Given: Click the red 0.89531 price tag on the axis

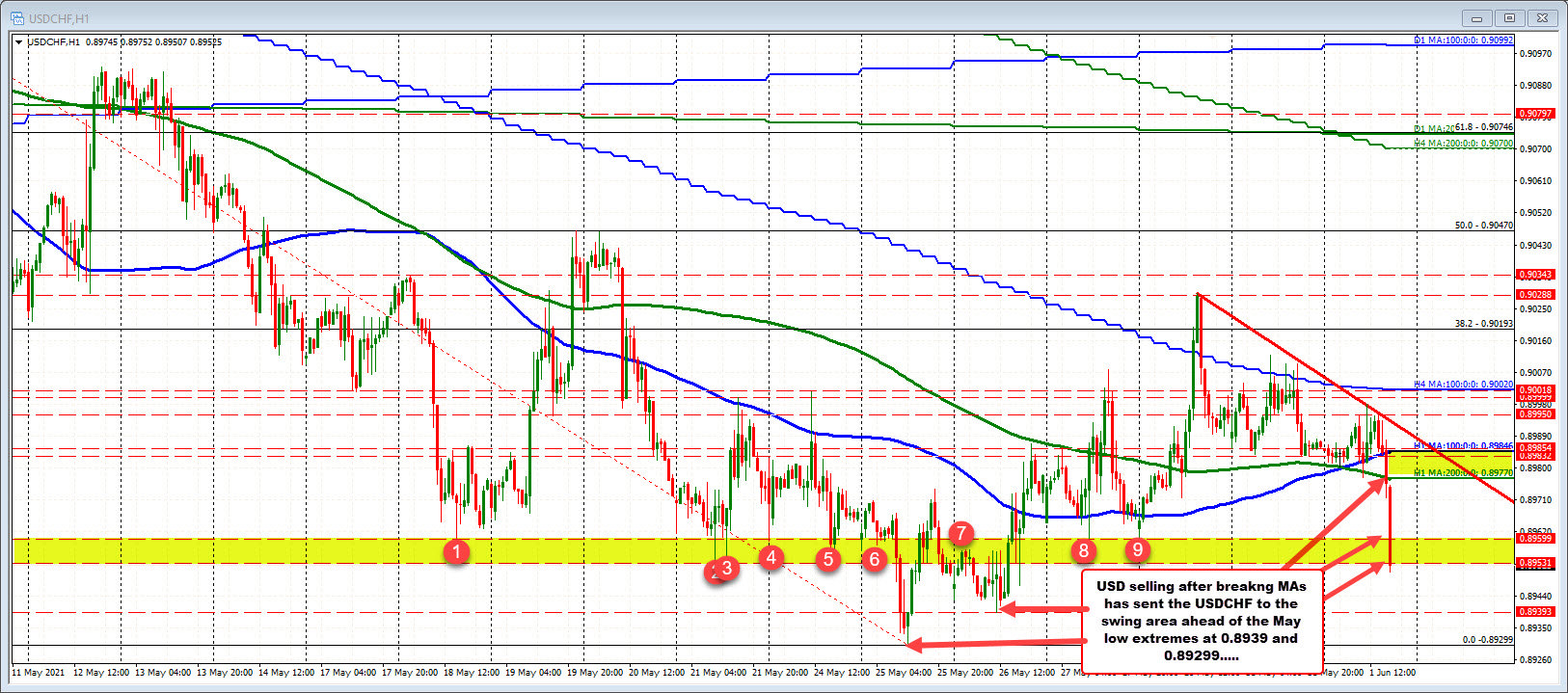Looking at the screenshot, I should [1536, 563].
